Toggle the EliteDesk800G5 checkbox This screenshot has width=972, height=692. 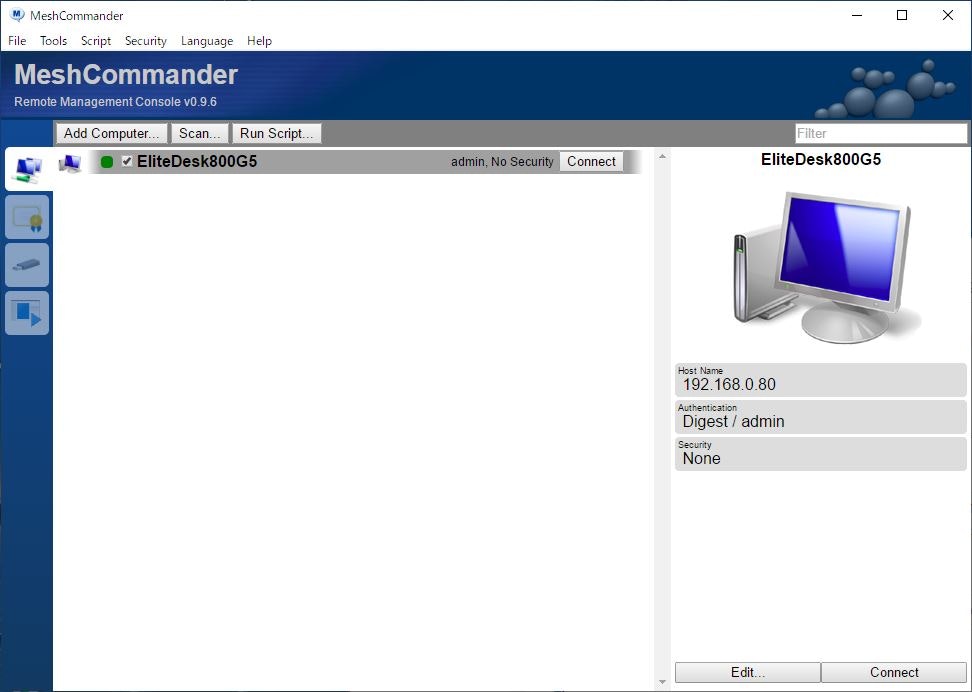pos(127,161)
